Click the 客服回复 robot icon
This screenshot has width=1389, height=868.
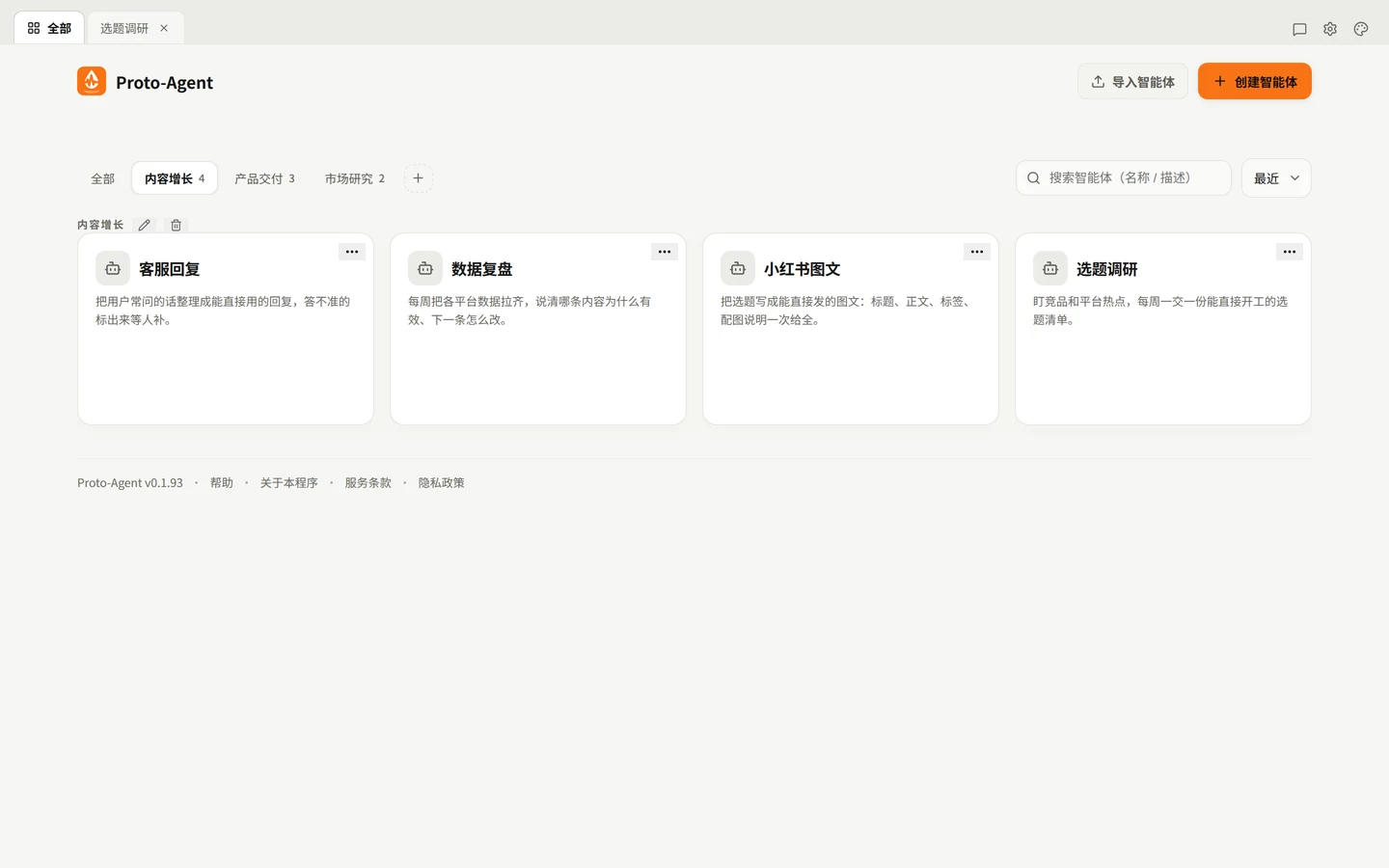(x=113, y=268)
